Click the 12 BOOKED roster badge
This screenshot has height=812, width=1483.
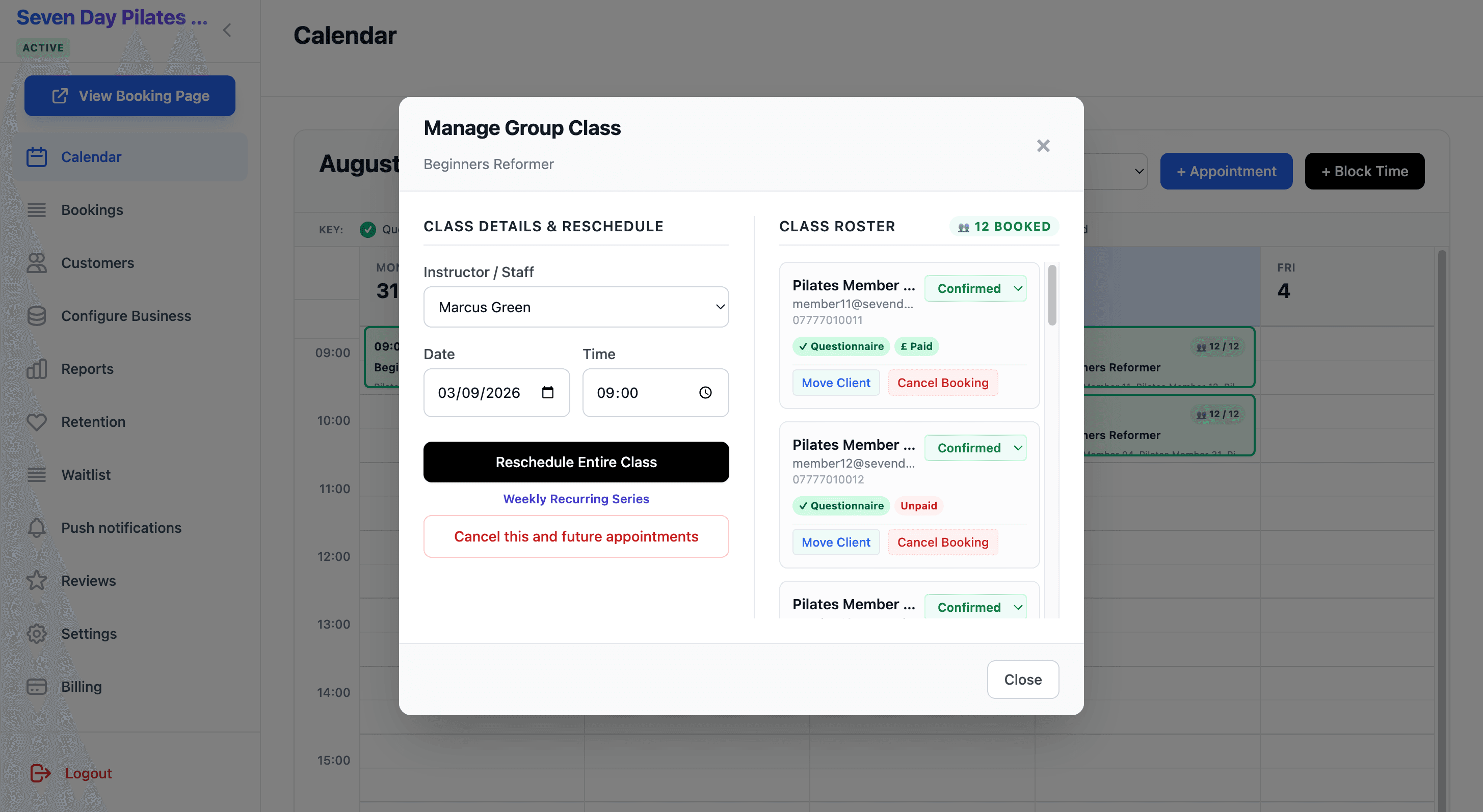pos(1004,227)
